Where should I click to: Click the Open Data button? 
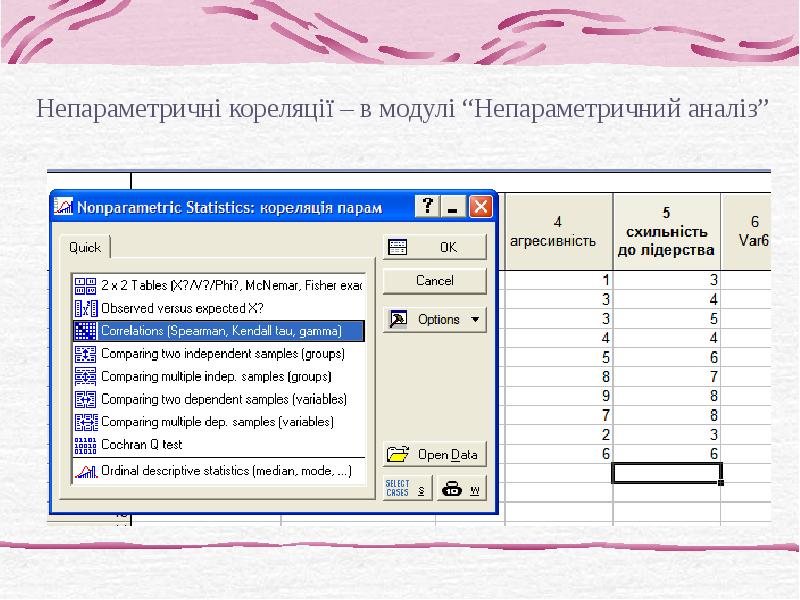[x=434, y=454]
